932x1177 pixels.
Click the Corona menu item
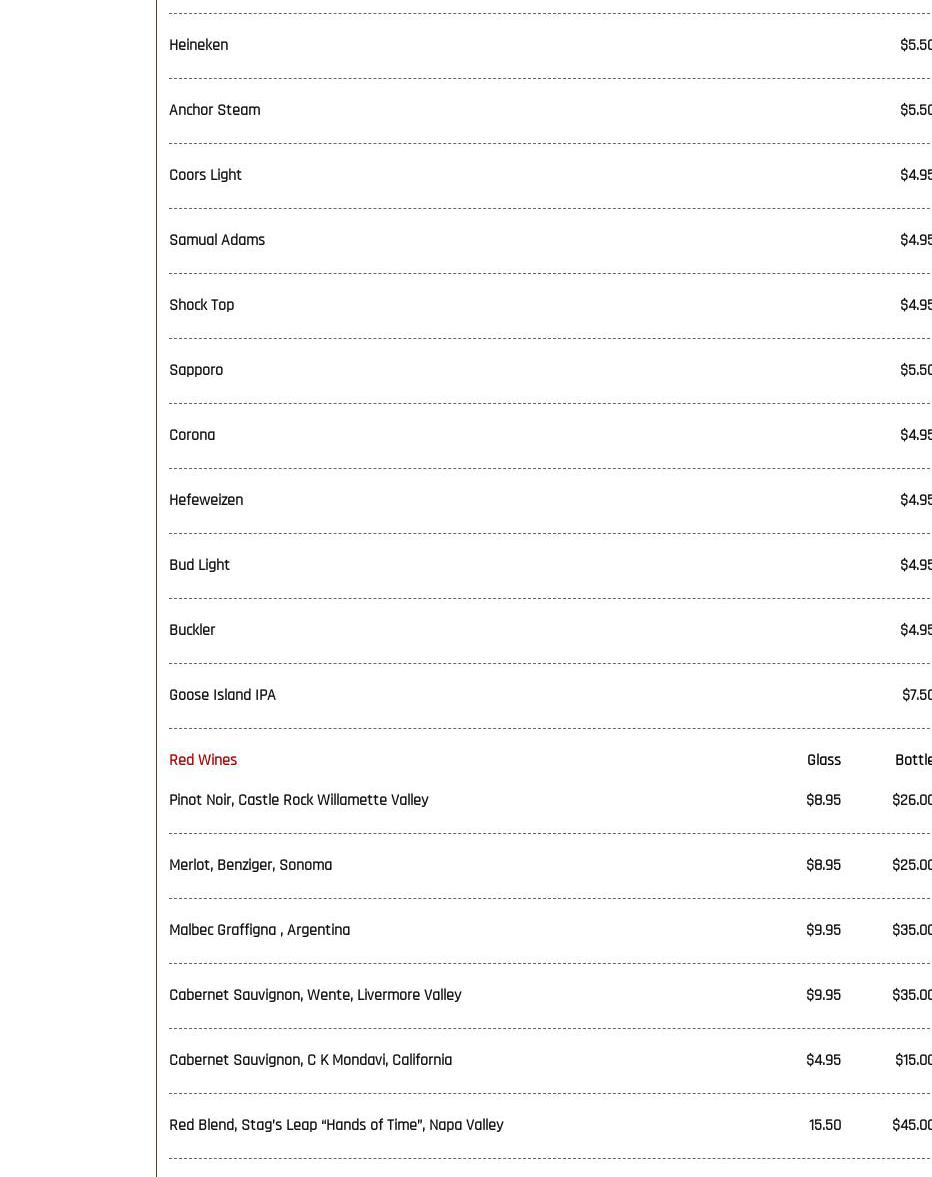tap(192, 435)
